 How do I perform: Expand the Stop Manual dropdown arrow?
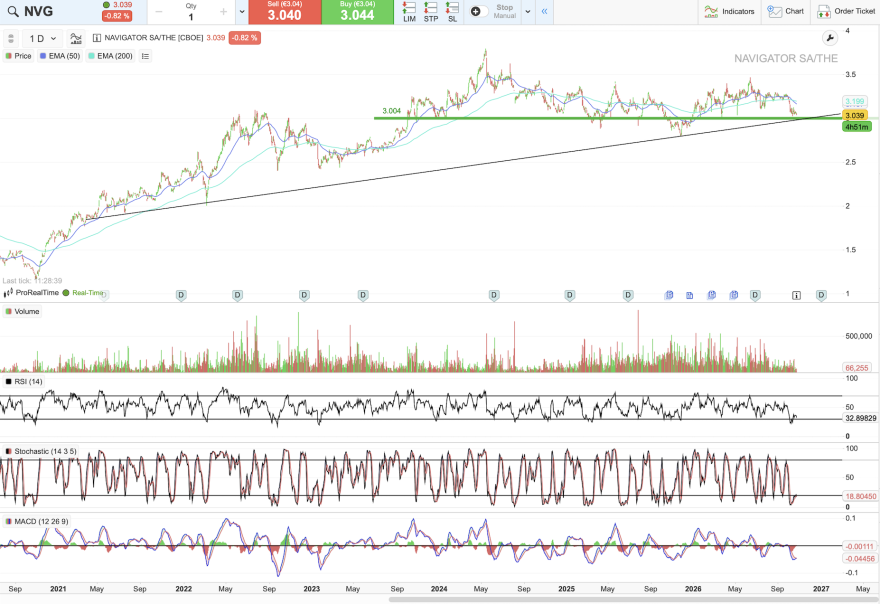(528, 11)
